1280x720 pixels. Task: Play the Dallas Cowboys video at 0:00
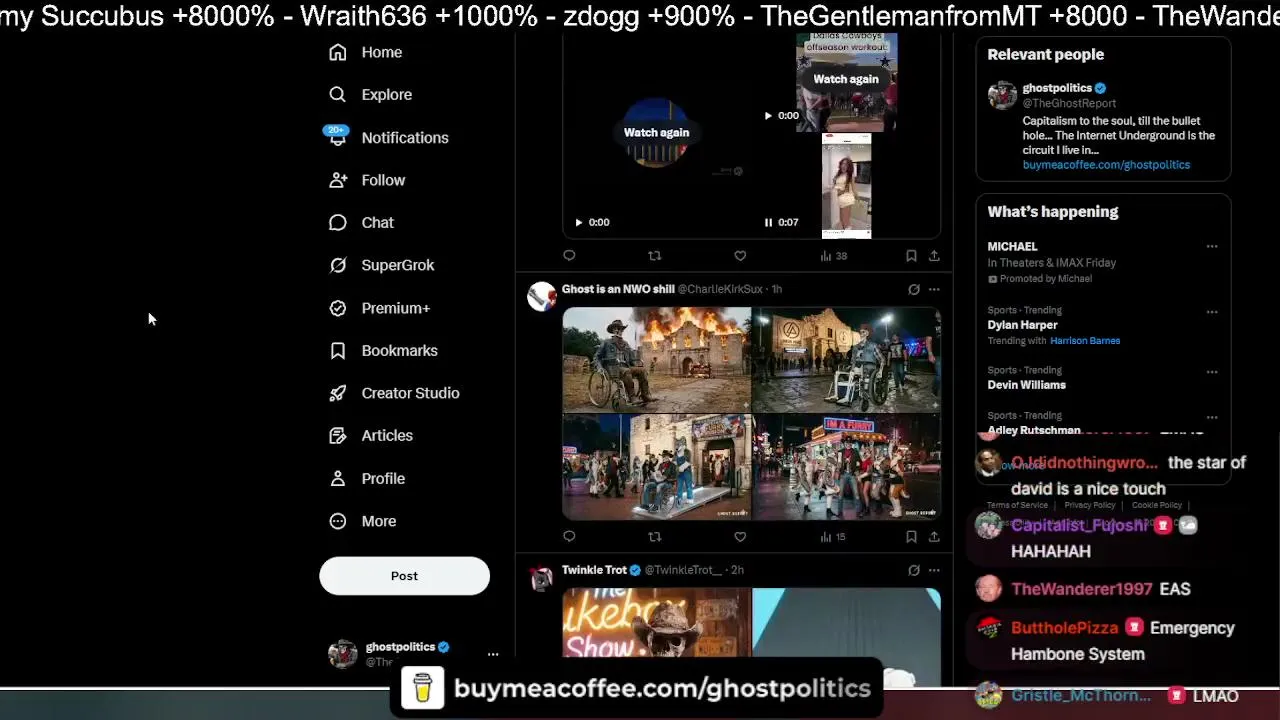click(x=768, y=115)
